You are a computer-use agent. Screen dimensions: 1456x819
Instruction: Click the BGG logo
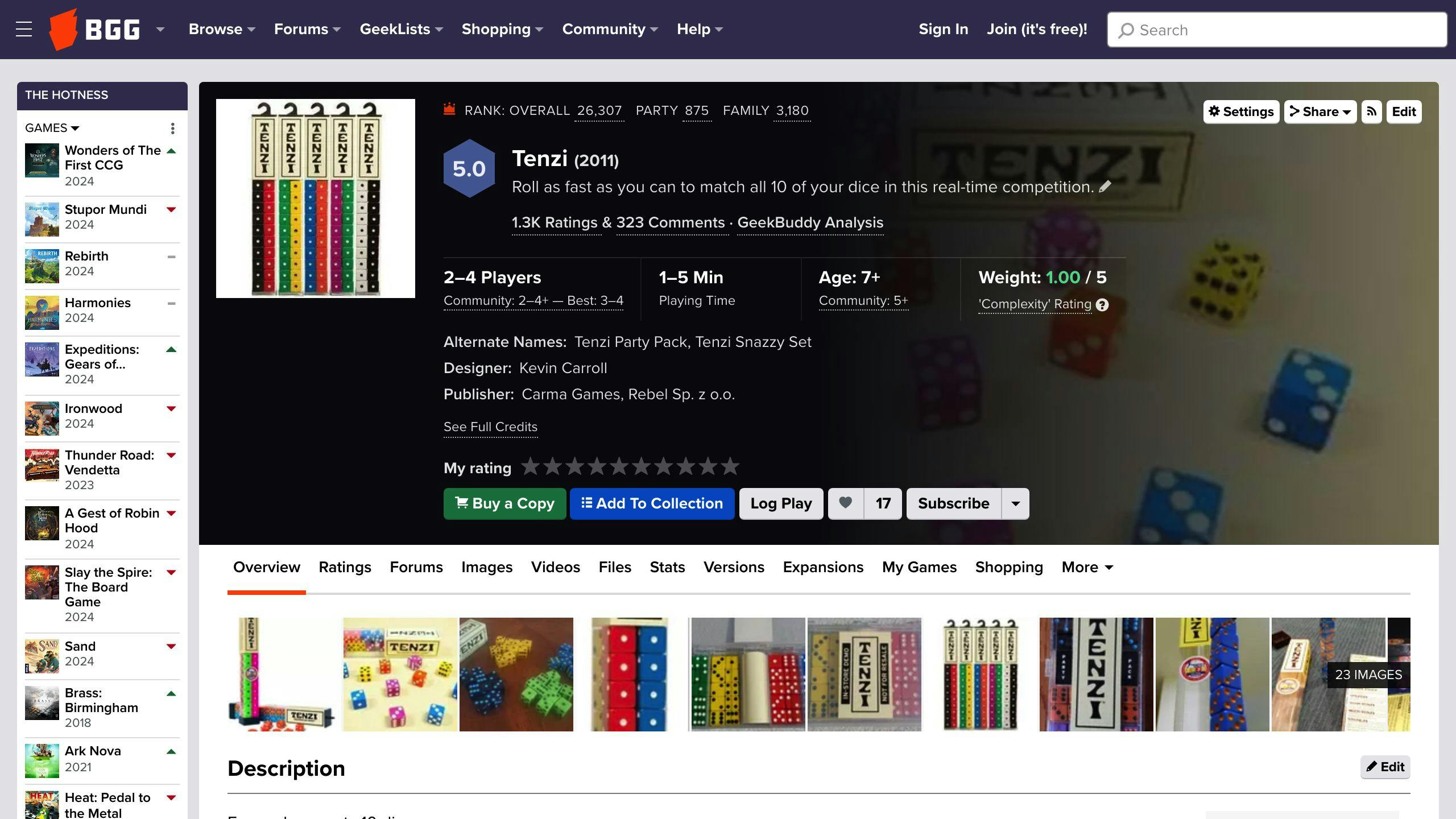[x=94, y=29]
